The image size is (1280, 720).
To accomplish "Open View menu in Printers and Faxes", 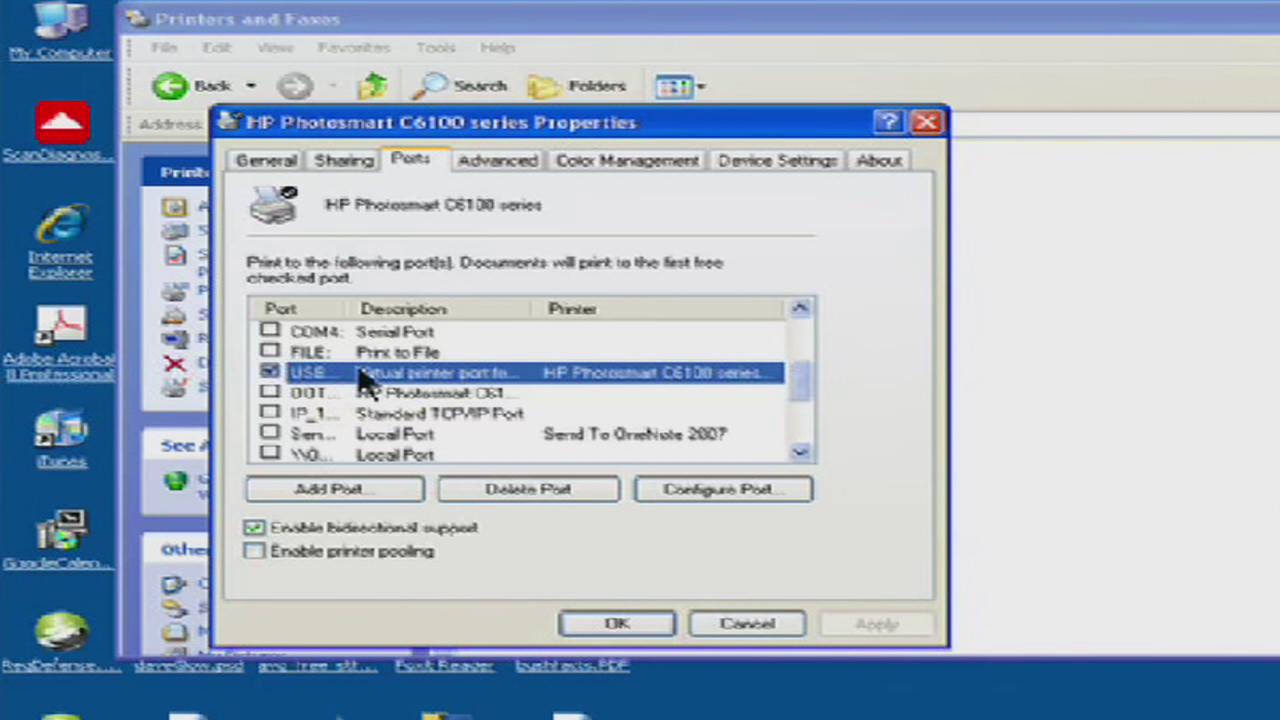I will click(275, 47).
